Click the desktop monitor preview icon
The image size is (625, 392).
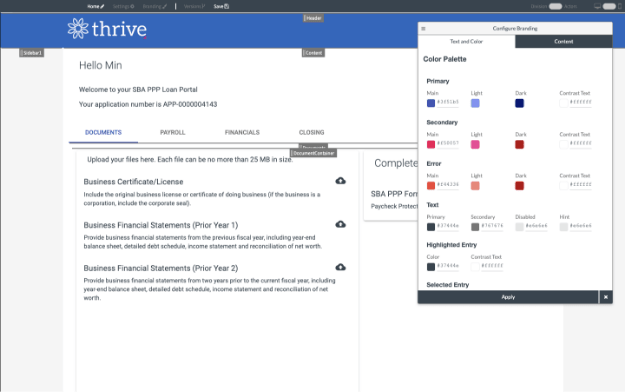pos(597,6)
